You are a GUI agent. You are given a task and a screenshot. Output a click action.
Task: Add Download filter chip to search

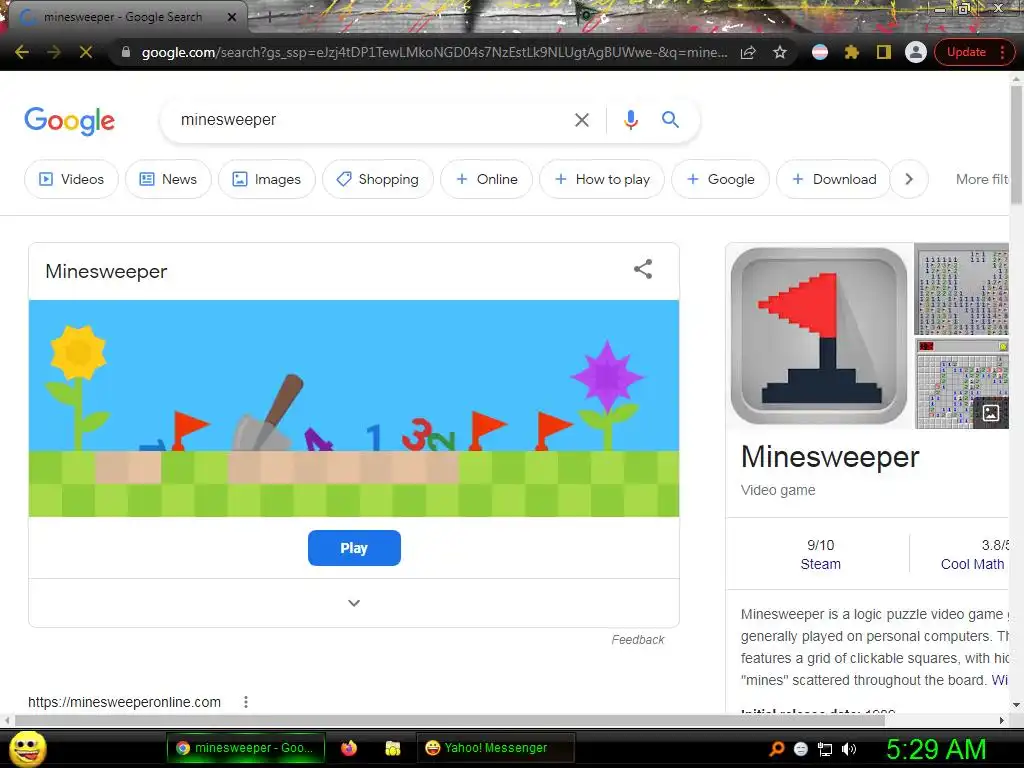pos(834,179)
